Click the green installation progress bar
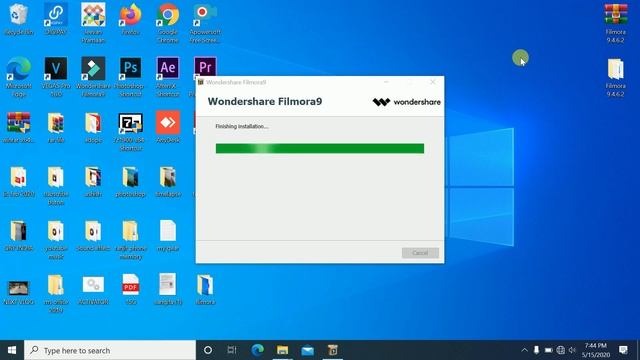This screenshot has width=640, height=360. 320,148
